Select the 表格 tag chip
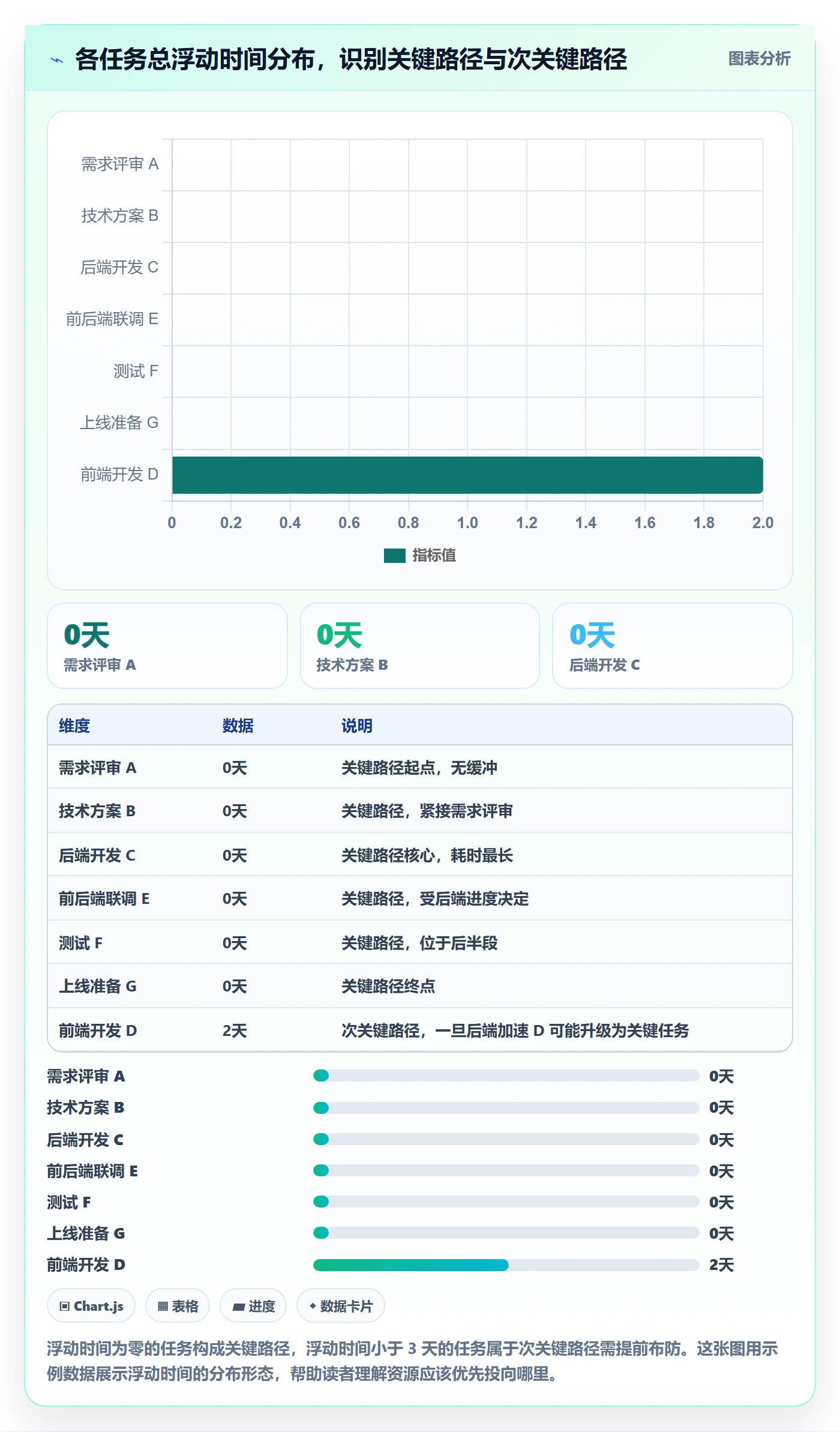 point(178,1306)
